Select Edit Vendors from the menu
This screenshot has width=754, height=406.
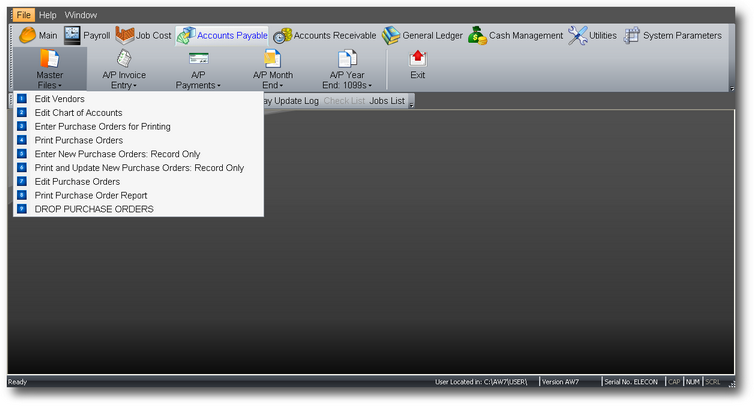coord(138,99)
